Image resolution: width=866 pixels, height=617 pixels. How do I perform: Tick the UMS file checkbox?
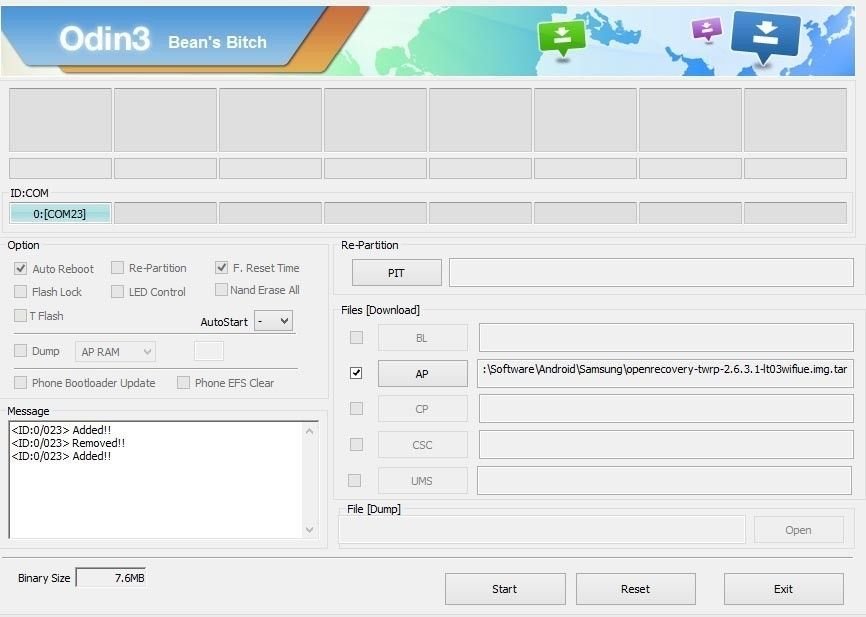tap(355, 481)
